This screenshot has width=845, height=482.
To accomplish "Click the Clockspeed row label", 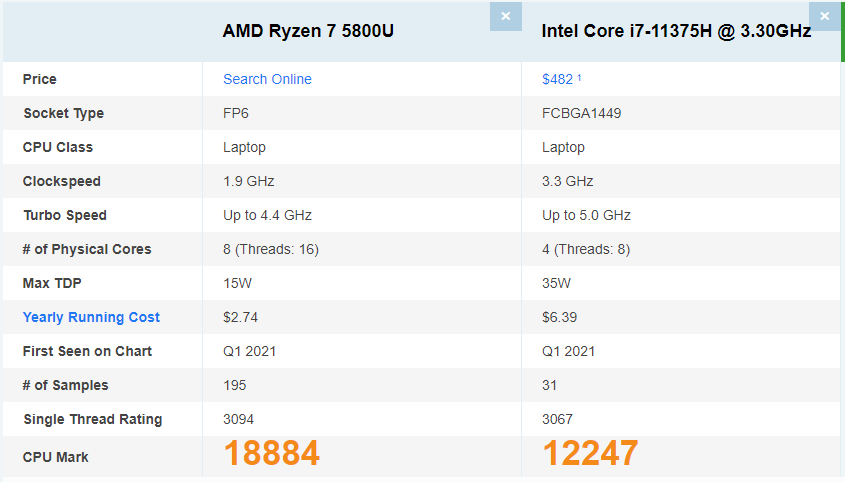I will point(61,181).
